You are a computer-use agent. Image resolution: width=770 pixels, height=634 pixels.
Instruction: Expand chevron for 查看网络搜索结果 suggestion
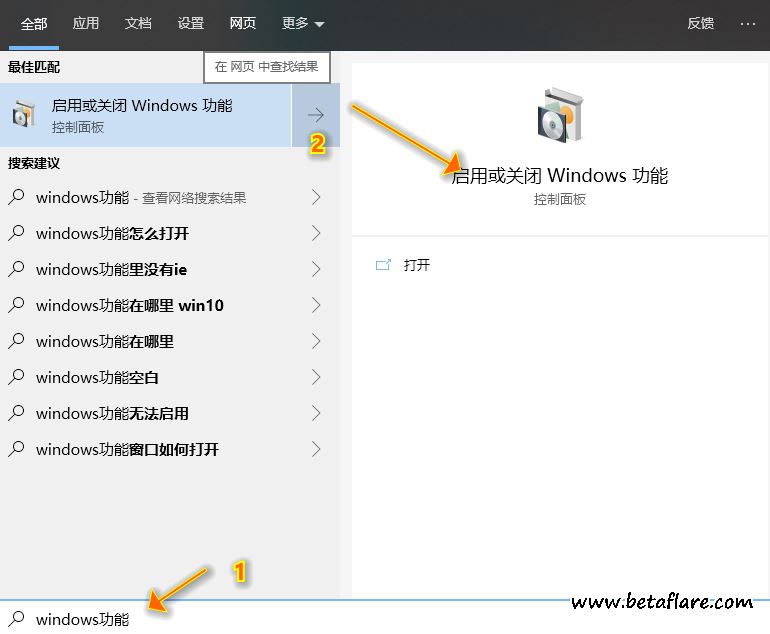click(x=316, y=197)
